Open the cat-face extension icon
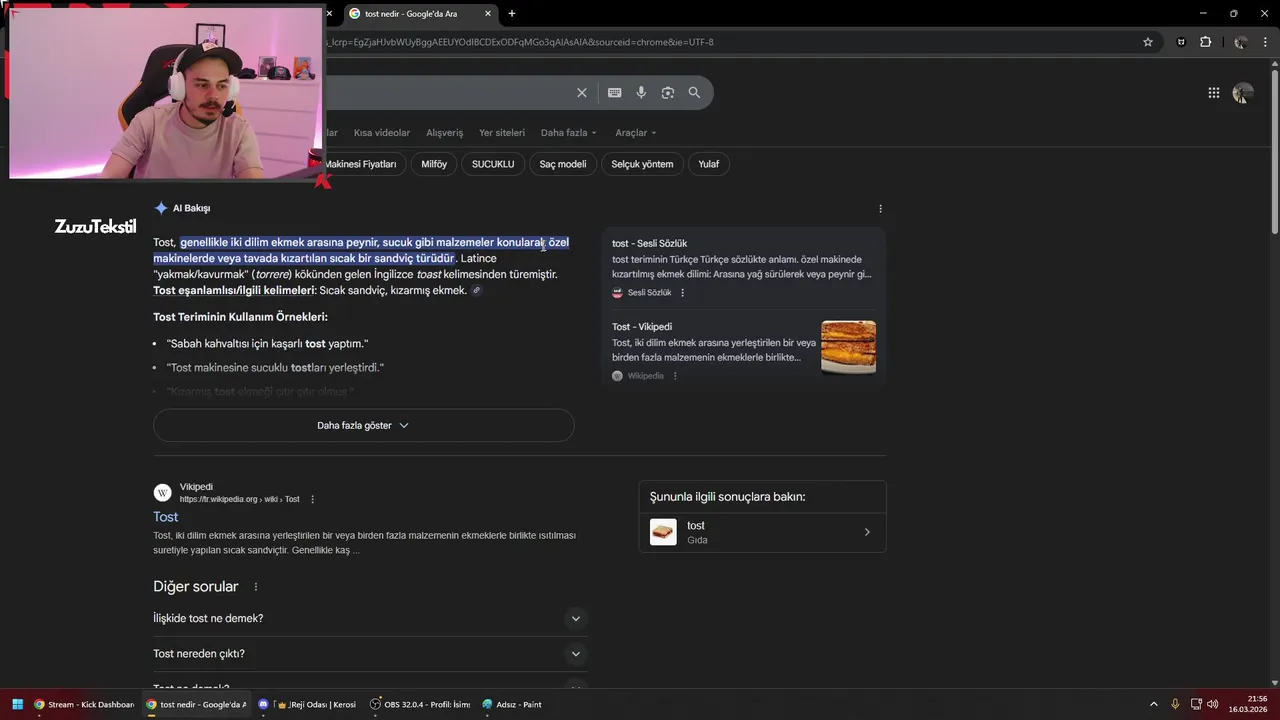The height and width of the screenshot is (720, 1280). point(1182,42)
